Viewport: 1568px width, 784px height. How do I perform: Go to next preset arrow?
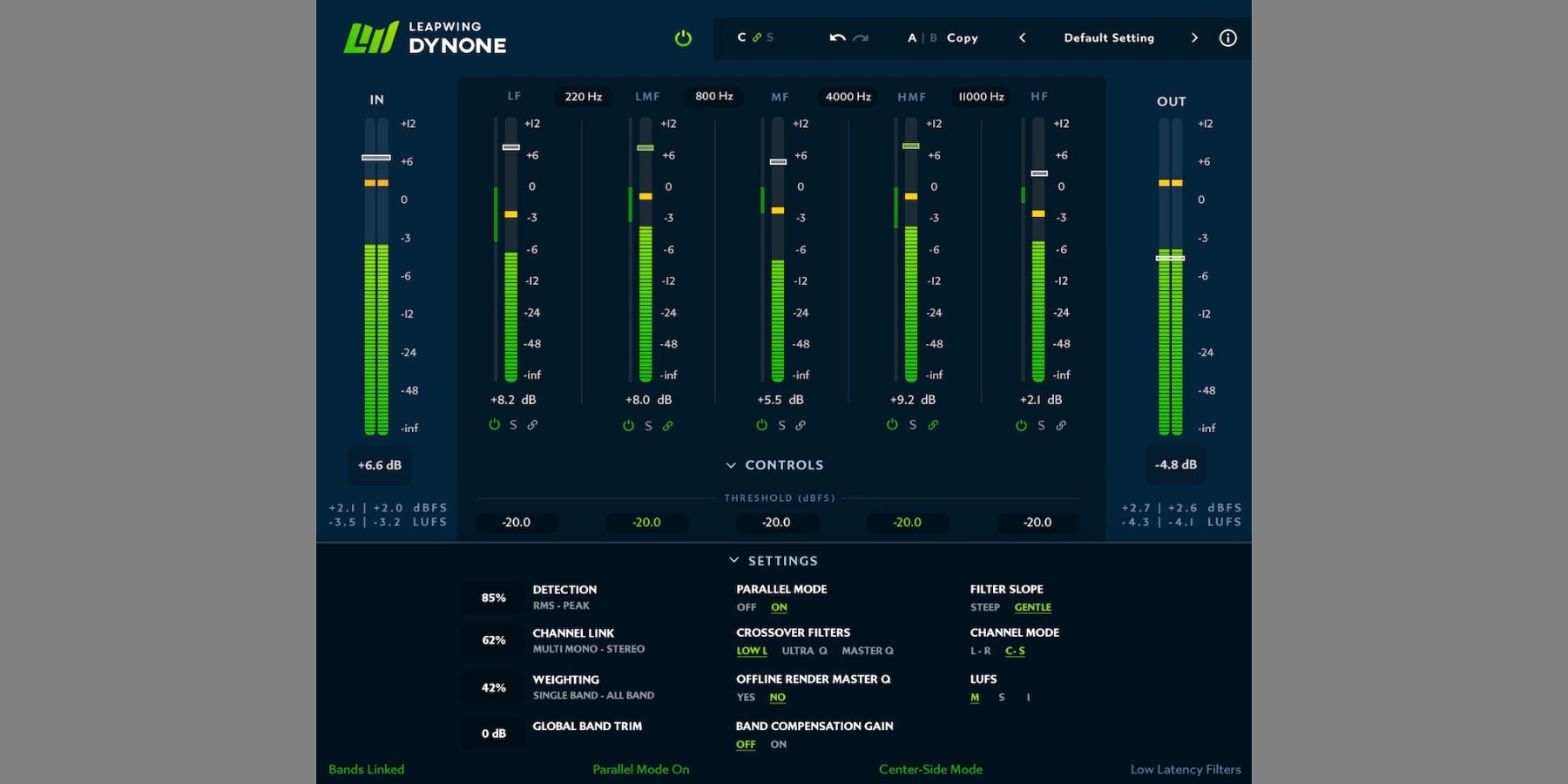point(1194,38)
